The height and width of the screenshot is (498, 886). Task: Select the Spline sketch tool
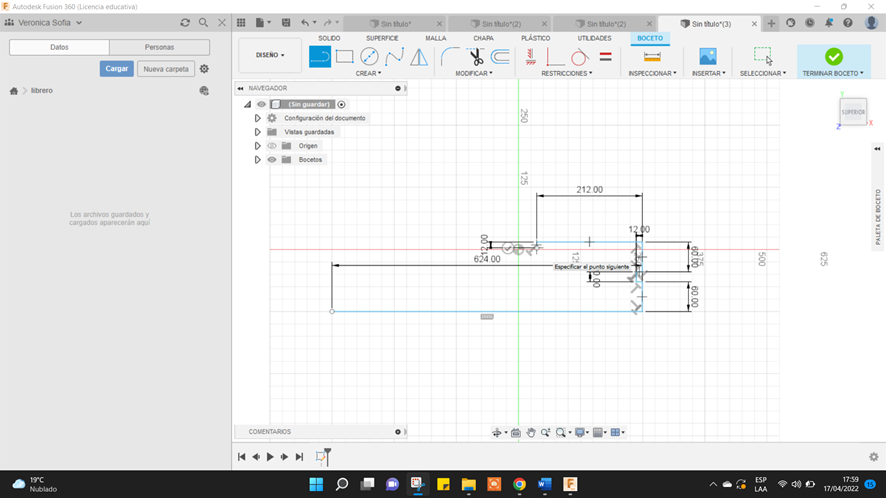[394, 57]
